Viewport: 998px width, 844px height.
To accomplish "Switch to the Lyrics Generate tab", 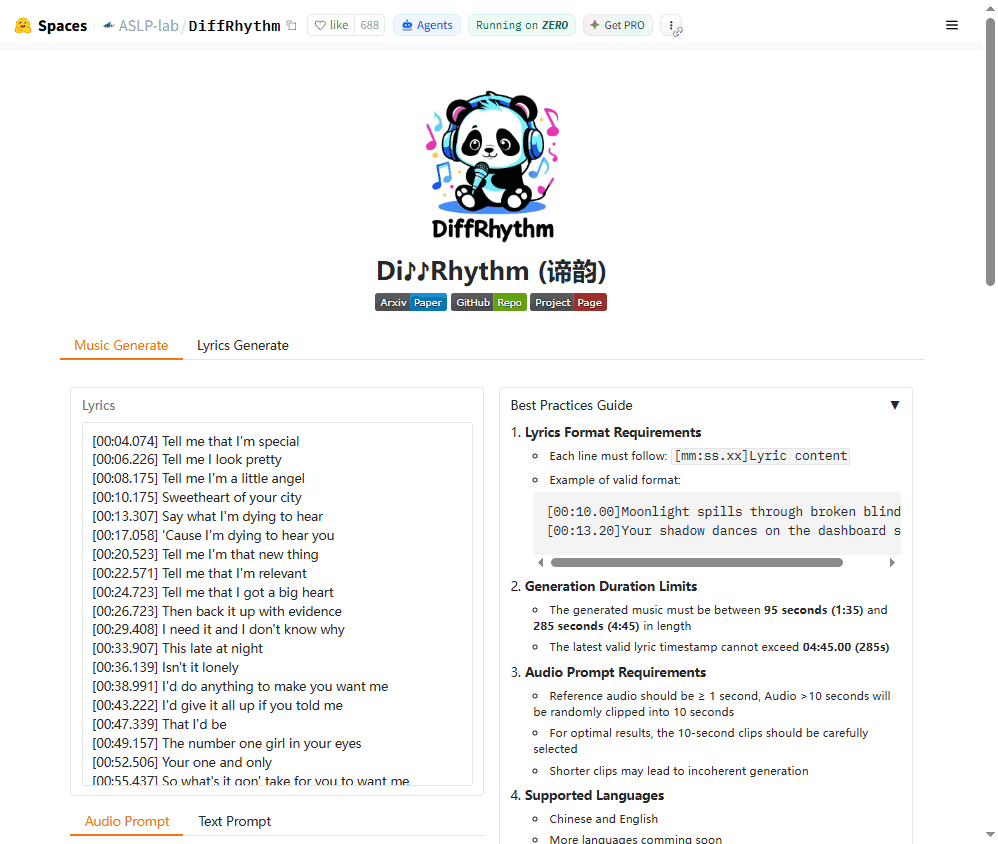I will [x=242, y=346].
